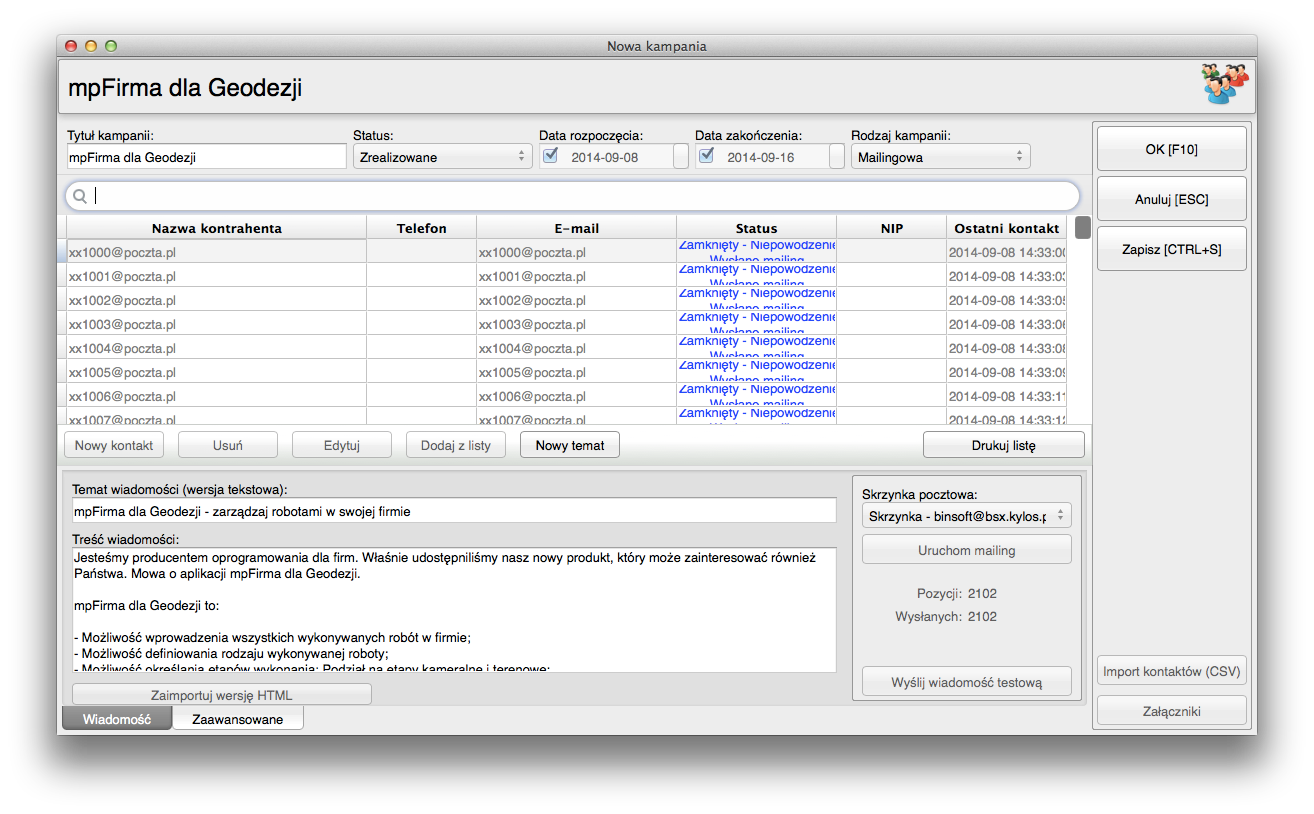Image resolution: width=1314 pixels, height=814 pixels.
Task: Click the Zaimportuj wersję HTML button
Action: point(222,695)
